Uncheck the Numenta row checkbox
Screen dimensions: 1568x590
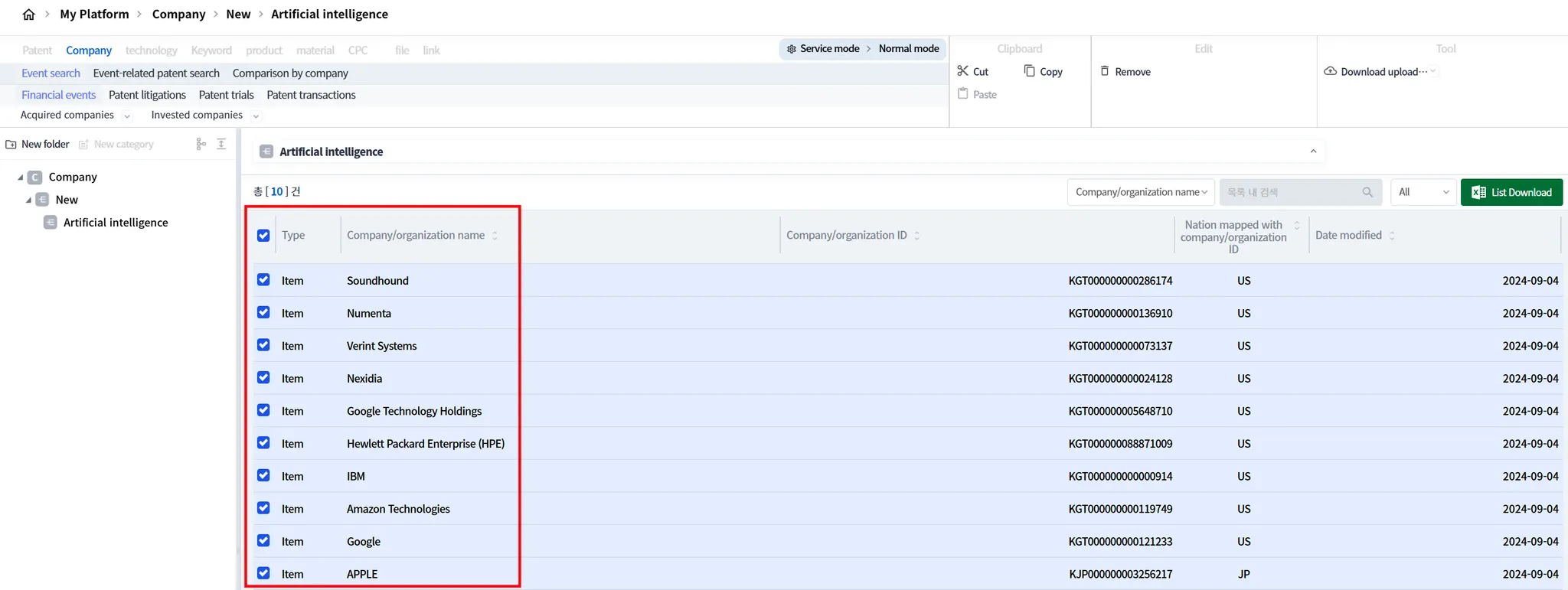point(263,312)
